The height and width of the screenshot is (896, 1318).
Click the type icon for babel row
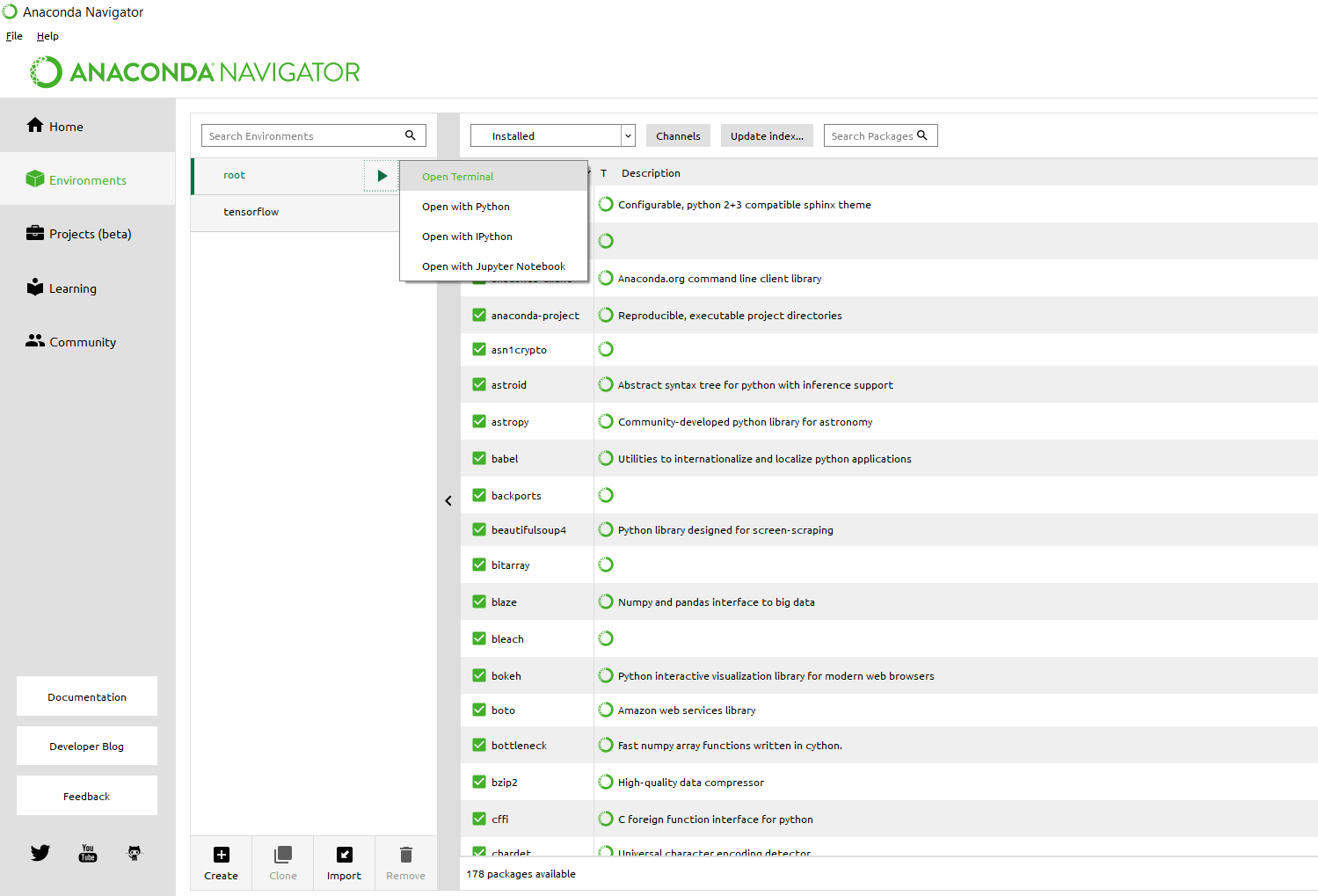[606, 458]
